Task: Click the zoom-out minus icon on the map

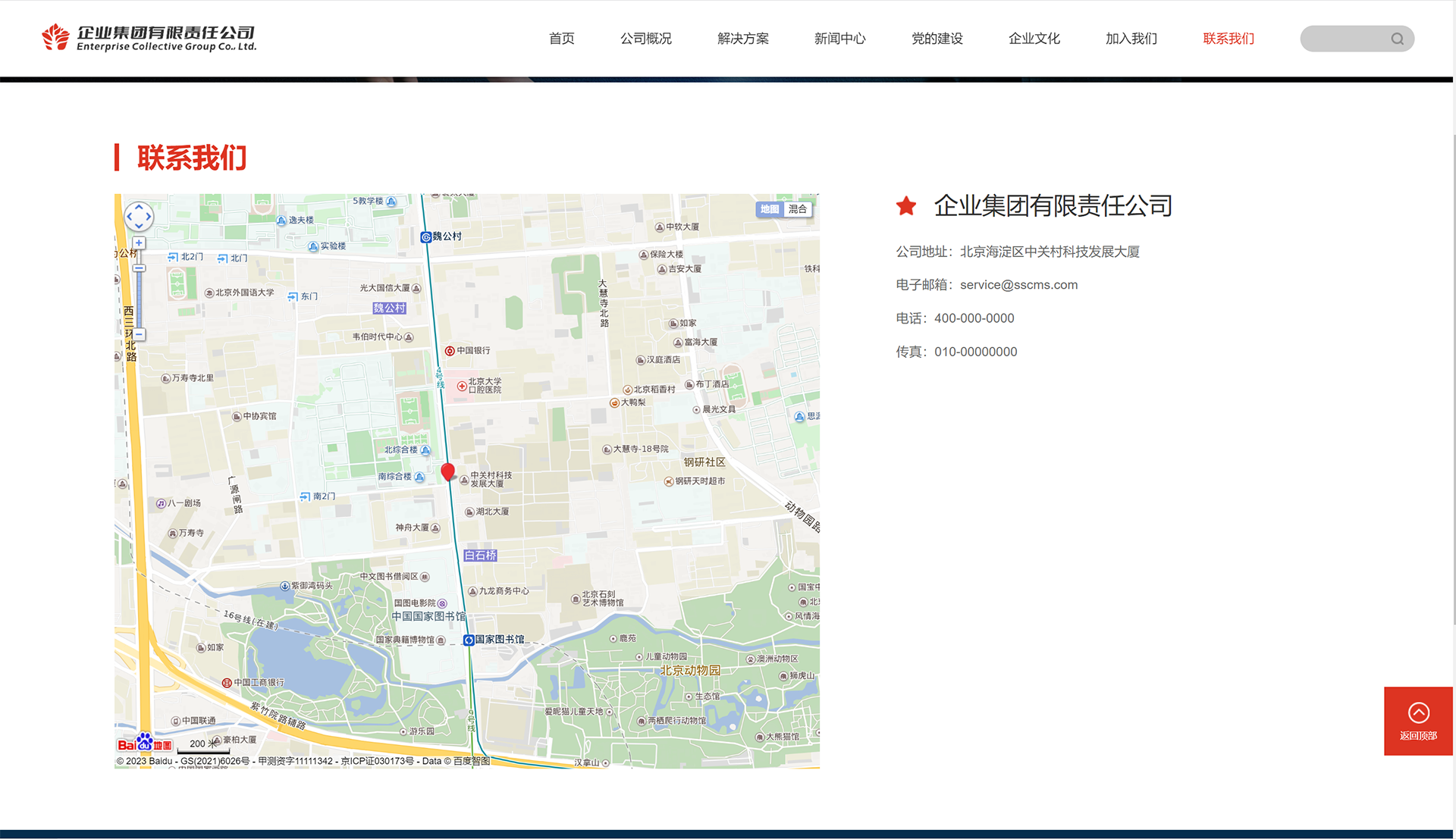Action: click(139, 333)
